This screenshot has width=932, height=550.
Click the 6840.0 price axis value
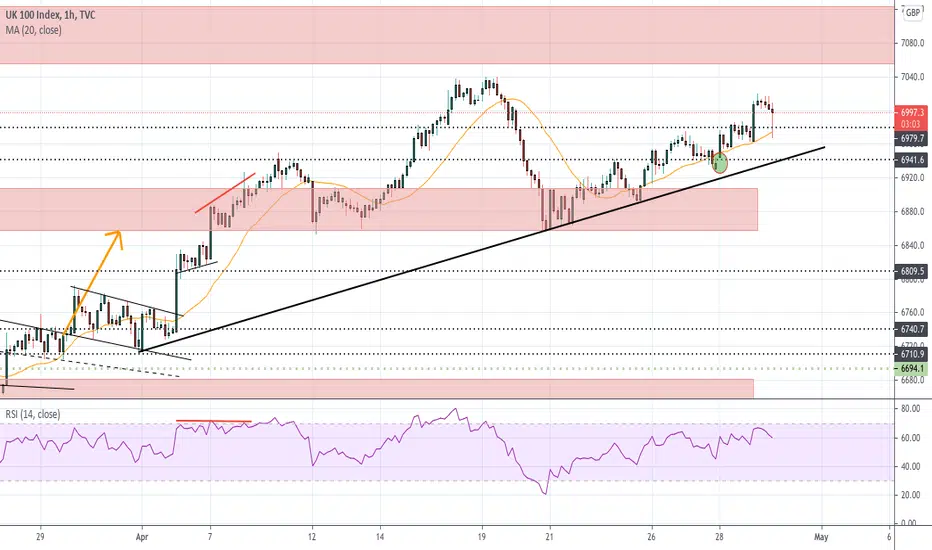pos(912,245)
